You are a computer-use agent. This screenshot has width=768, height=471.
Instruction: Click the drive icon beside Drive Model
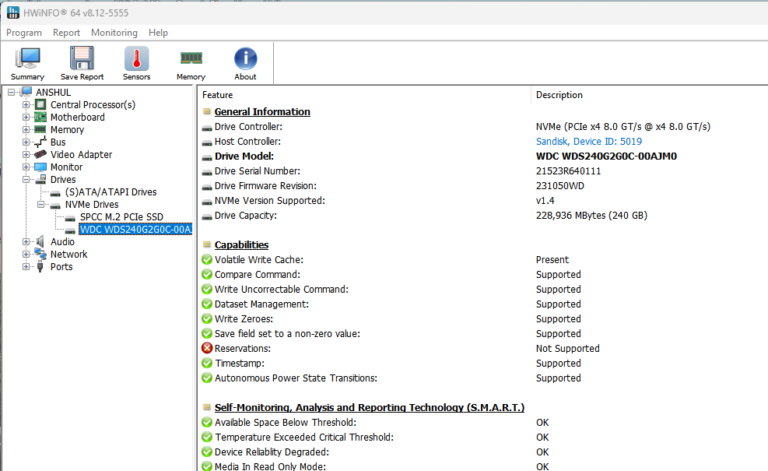pos(207,157)
